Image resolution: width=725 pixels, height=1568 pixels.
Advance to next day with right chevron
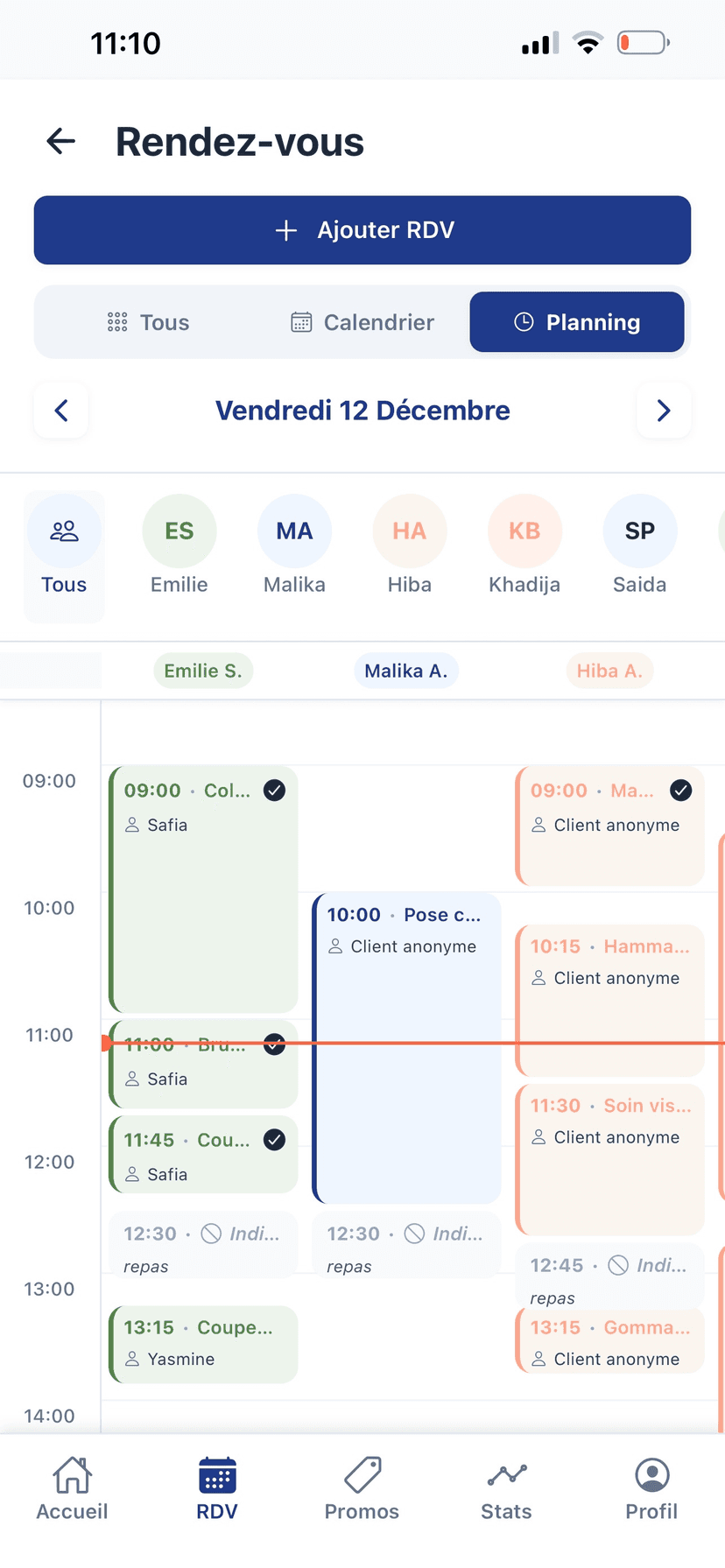665,410
